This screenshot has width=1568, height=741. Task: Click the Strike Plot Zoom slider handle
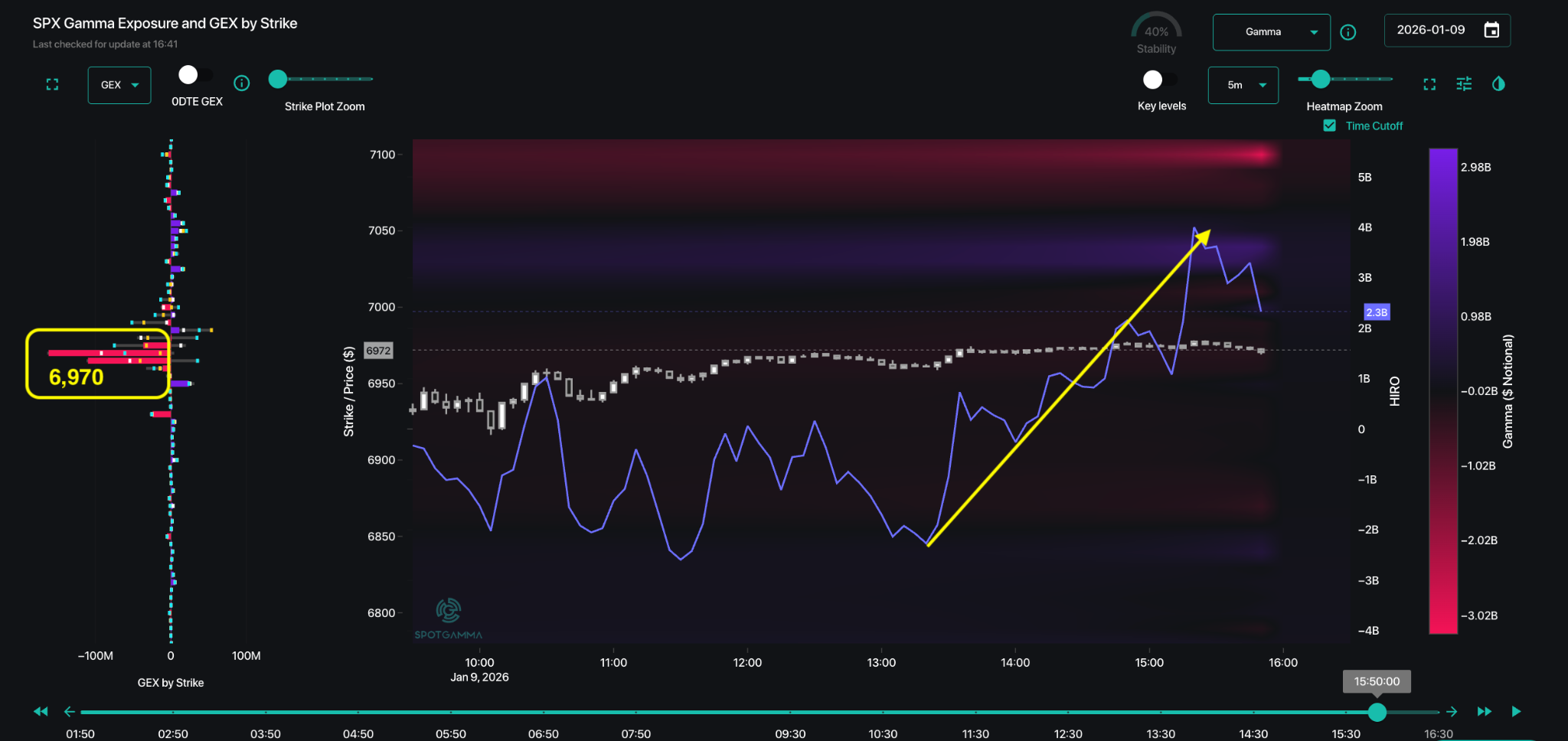278,79
